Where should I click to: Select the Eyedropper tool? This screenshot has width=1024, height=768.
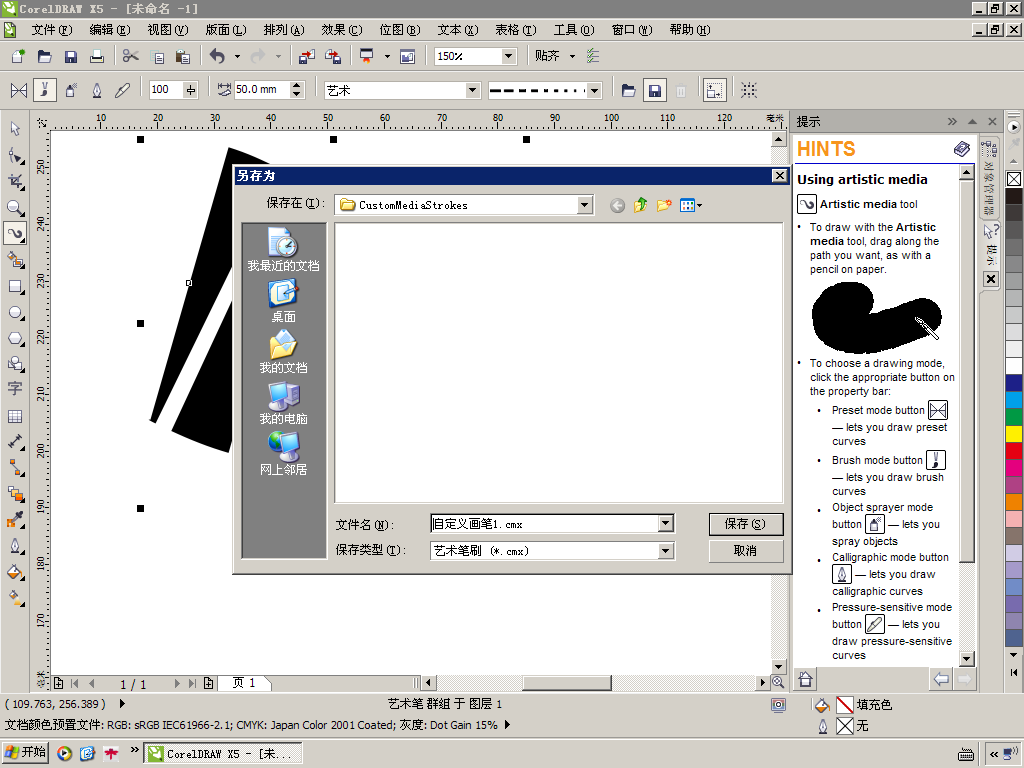click(x=15, y=520)
